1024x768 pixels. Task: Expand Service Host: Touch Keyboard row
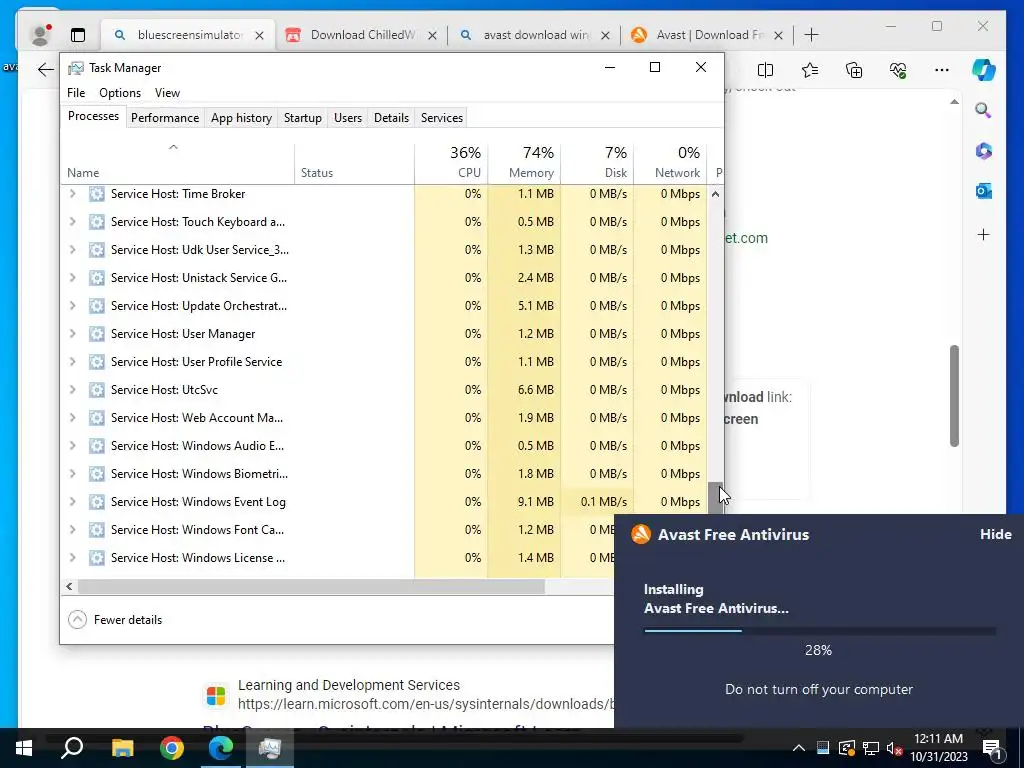click(x=72, y=221)
